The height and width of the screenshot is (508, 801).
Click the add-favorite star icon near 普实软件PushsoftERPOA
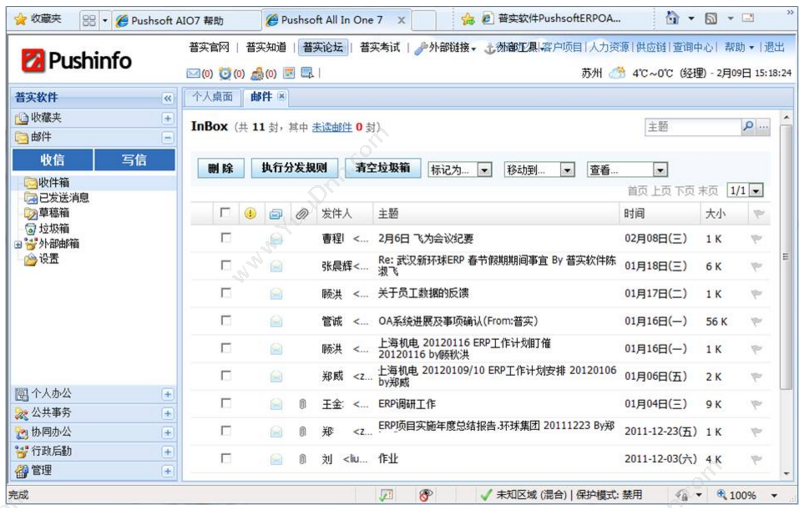point(467,19)
